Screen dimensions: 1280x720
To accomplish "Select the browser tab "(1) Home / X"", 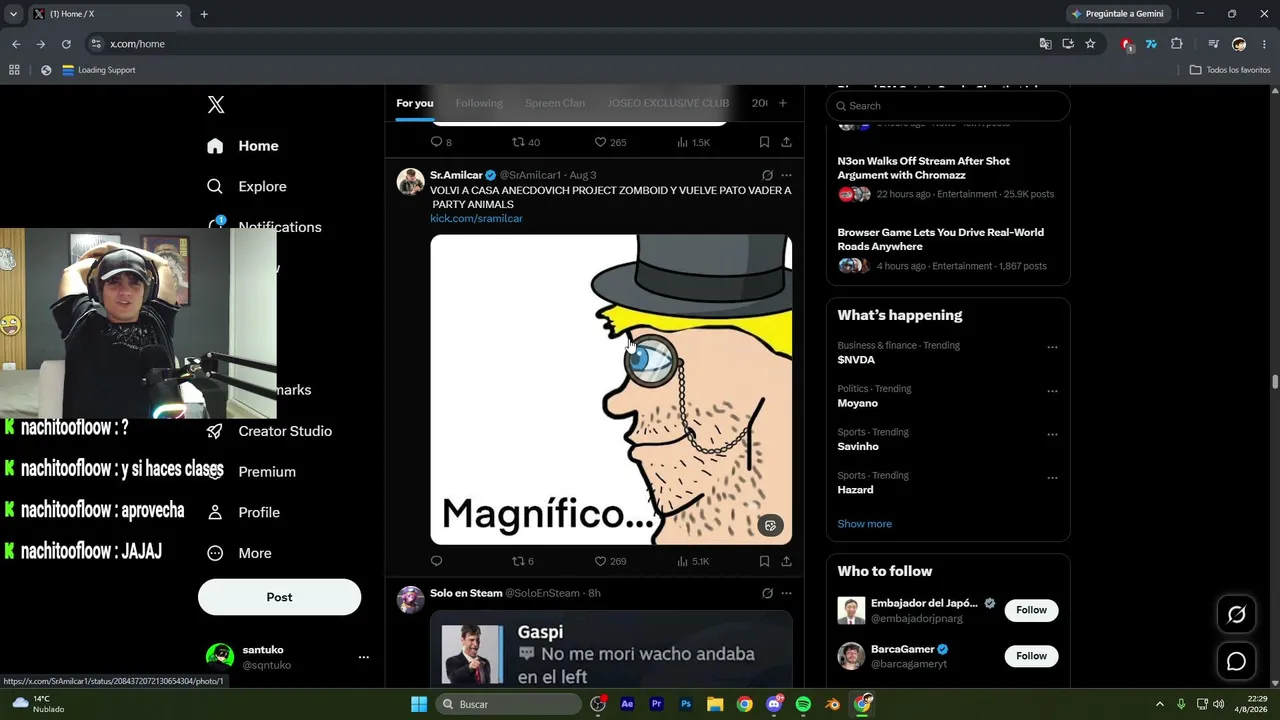I will tap(108, 14).
